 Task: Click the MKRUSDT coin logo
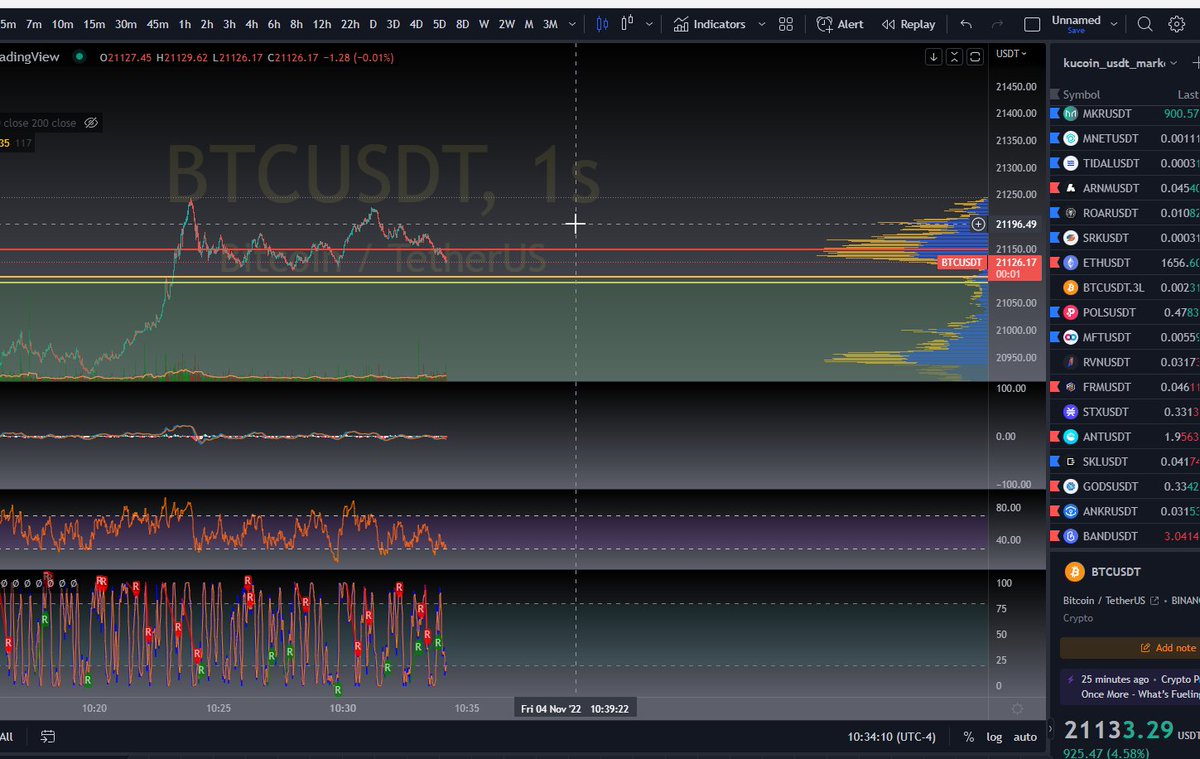pos(1071,114)
